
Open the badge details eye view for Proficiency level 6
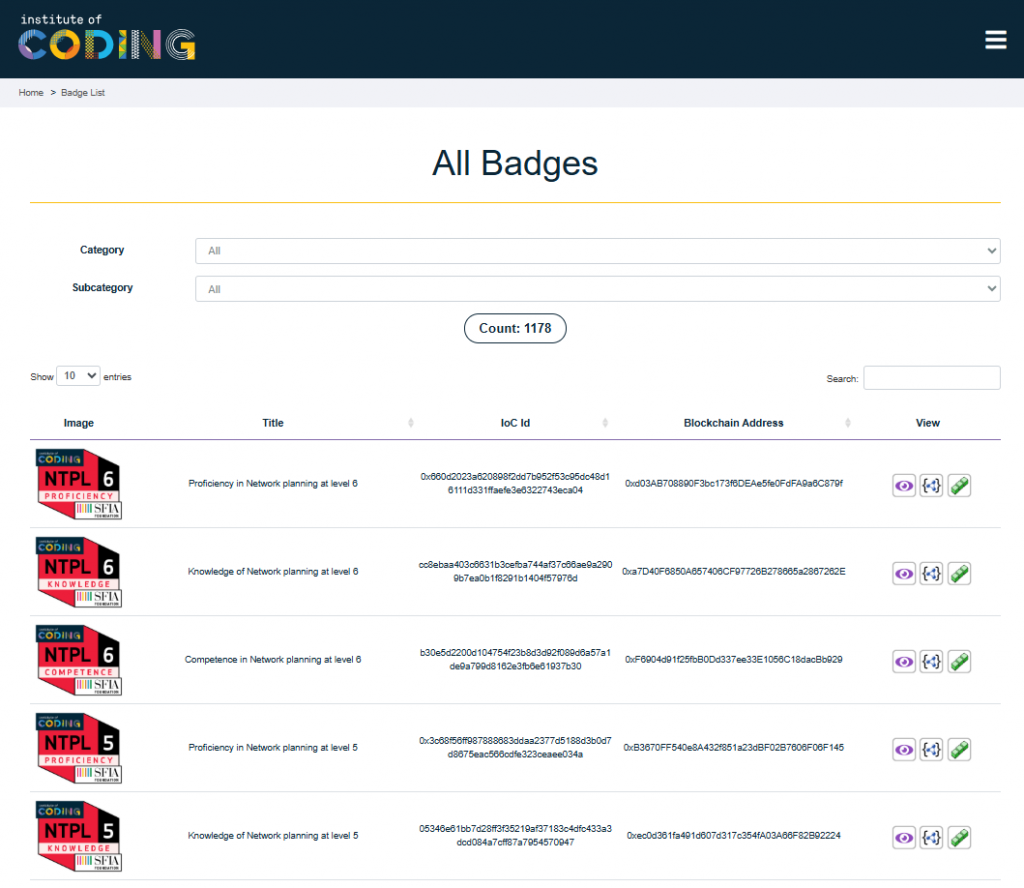(x=904, y=485)
